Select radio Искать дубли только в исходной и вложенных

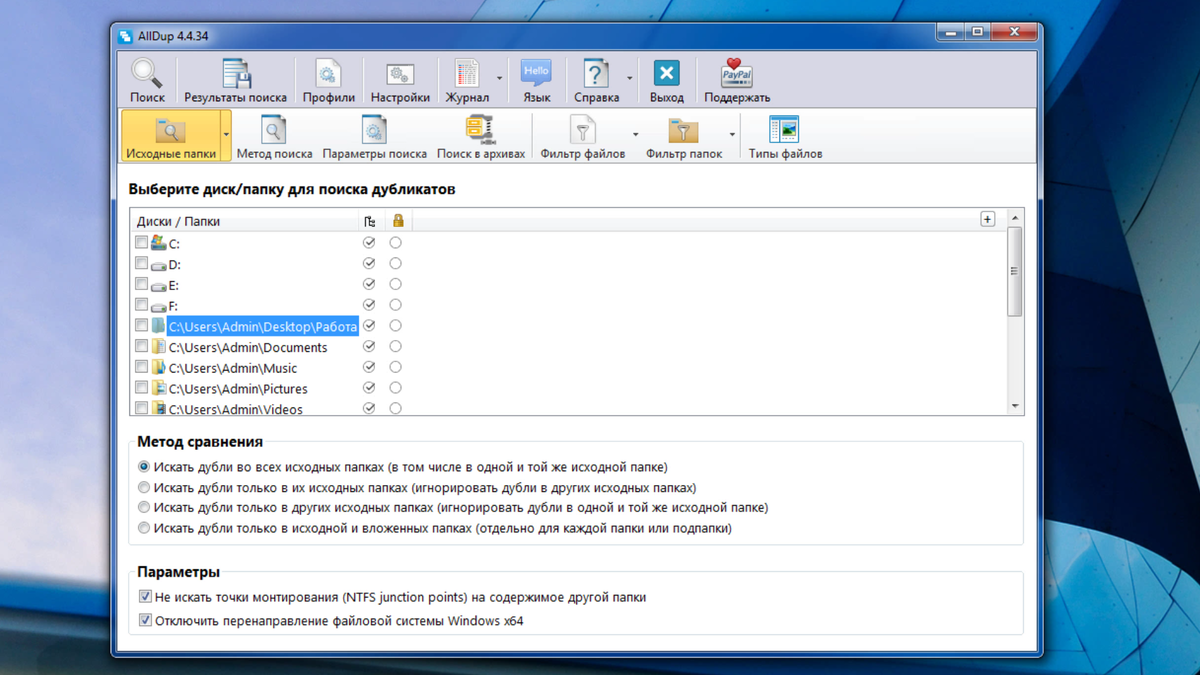(x=145, y=528)
